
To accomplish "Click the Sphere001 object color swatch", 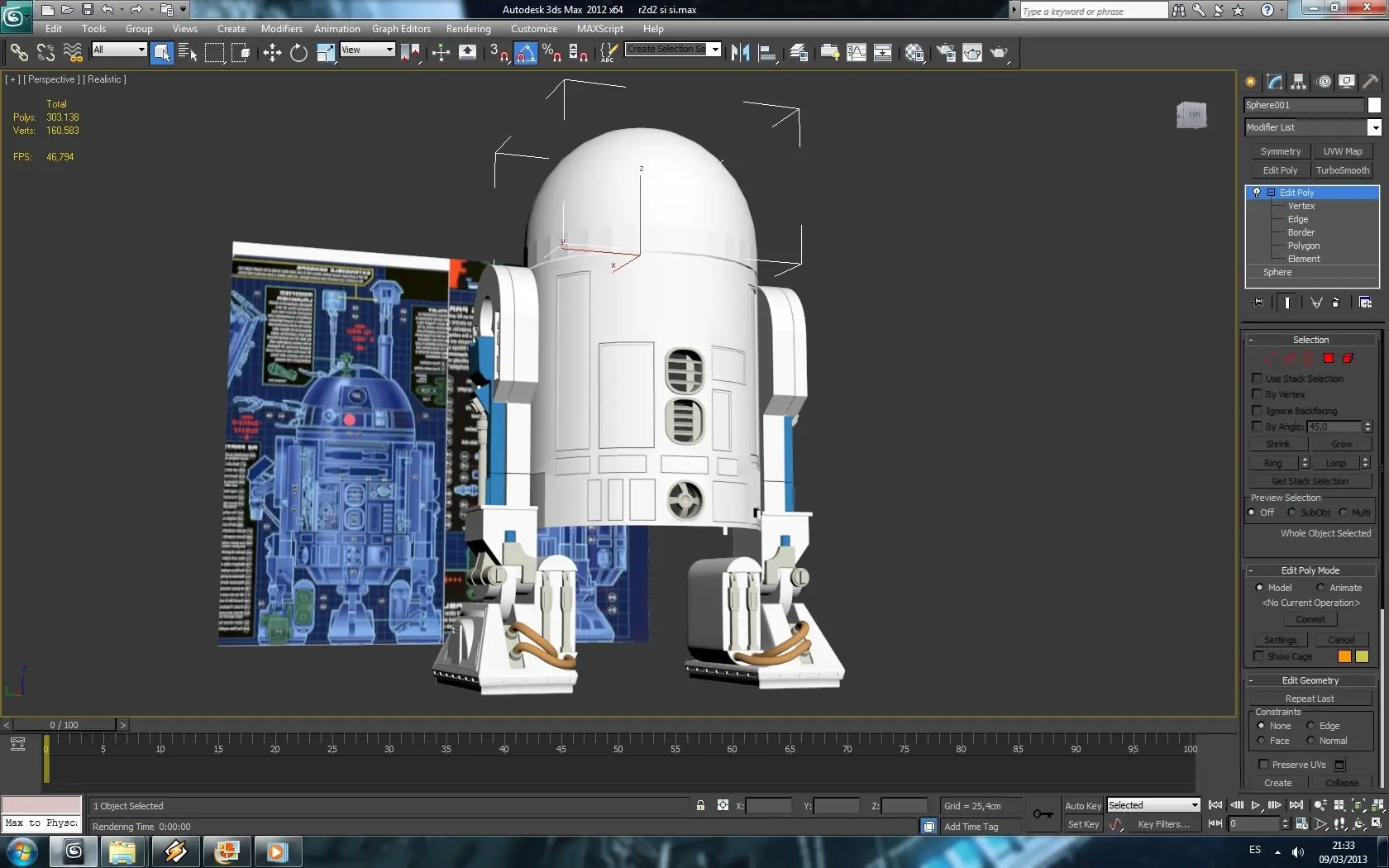I will tap(1374, 105).
